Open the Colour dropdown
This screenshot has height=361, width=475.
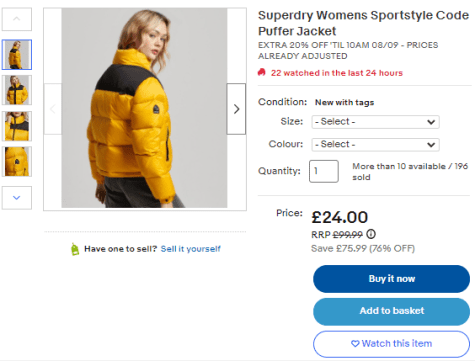pos(376,144)
